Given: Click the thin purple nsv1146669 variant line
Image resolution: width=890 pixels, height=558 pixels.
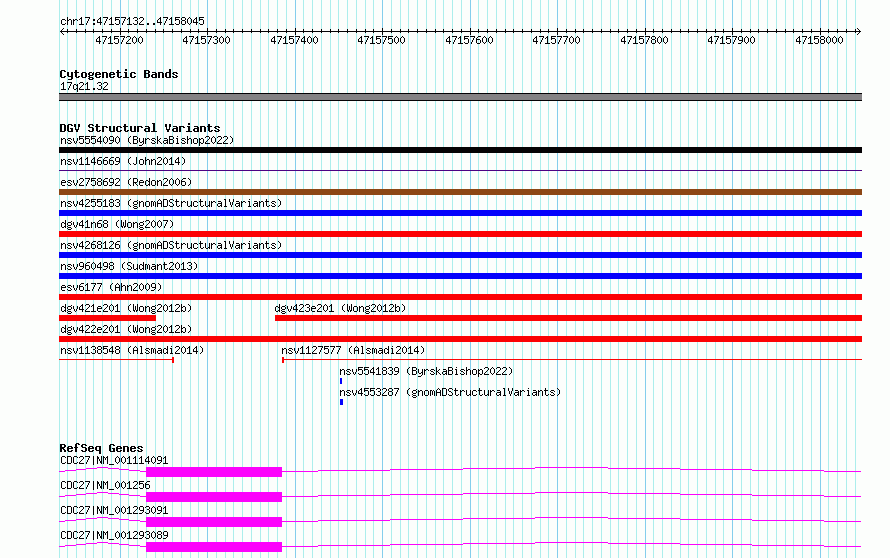Looking at the screenshot, I should (x=460, y=170).
